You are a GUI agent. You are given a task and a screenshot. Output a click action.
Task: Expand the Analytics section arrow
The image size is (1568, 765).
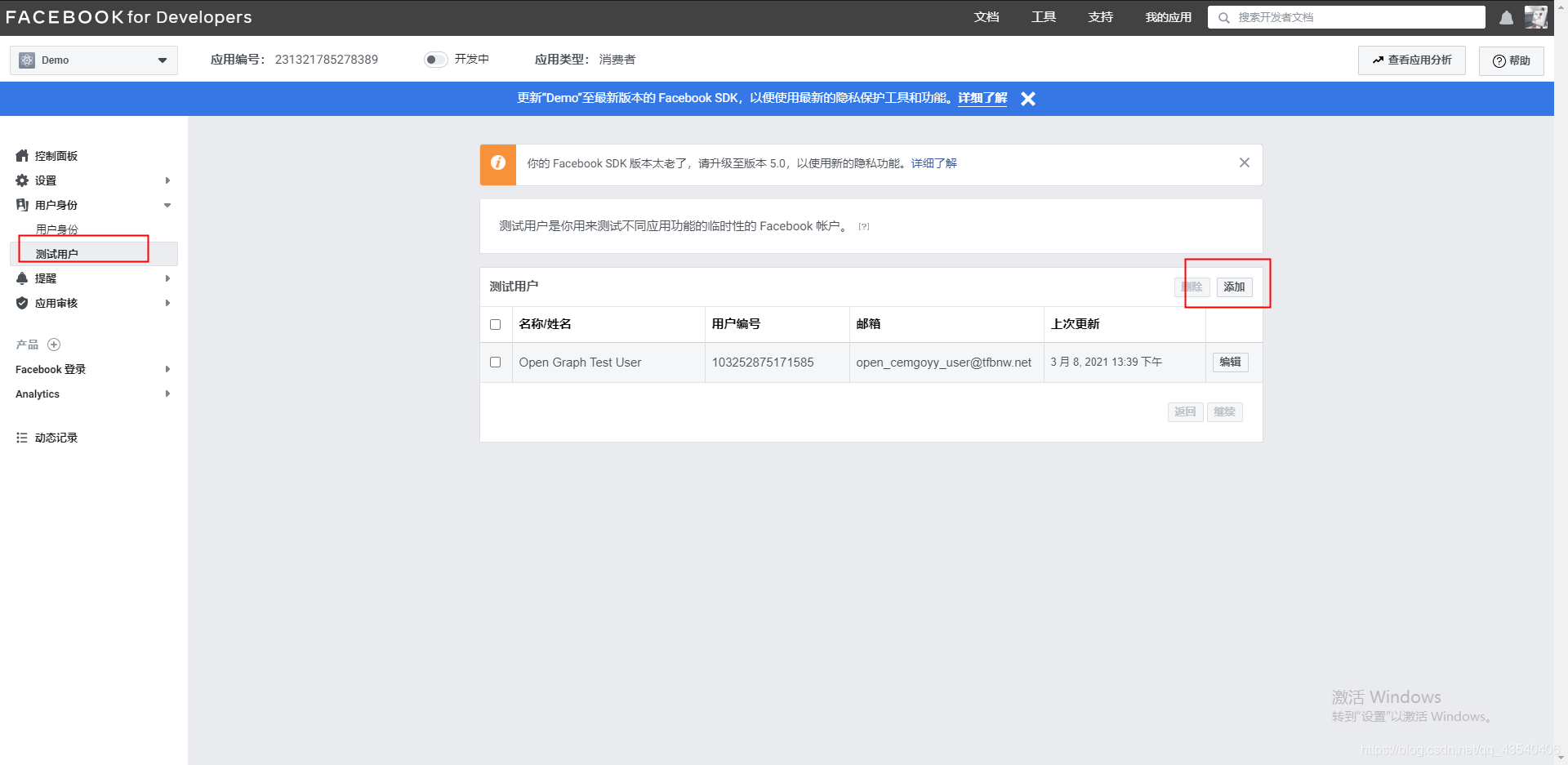point(167,394)
